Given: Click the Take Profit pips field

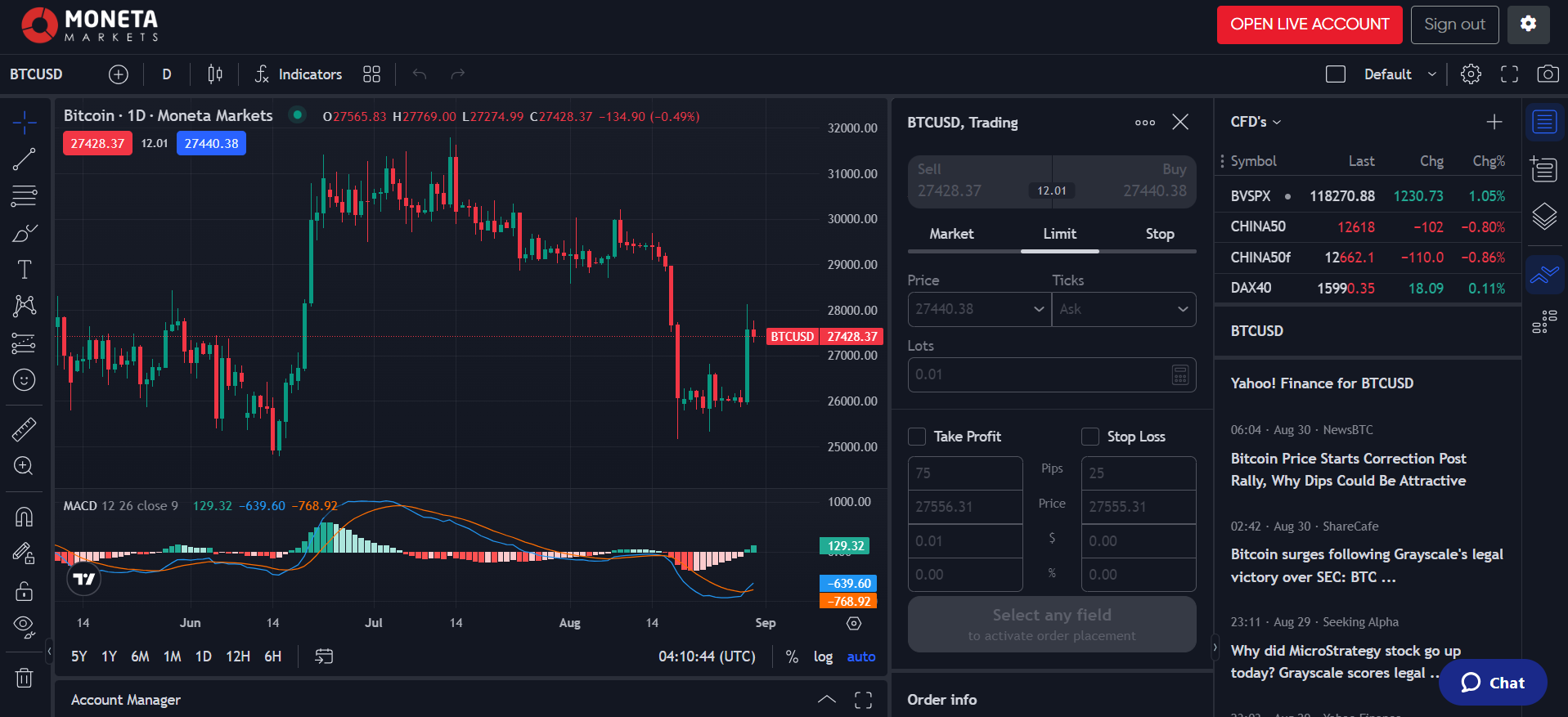Looking at the screenshot, I should [965, 473].
